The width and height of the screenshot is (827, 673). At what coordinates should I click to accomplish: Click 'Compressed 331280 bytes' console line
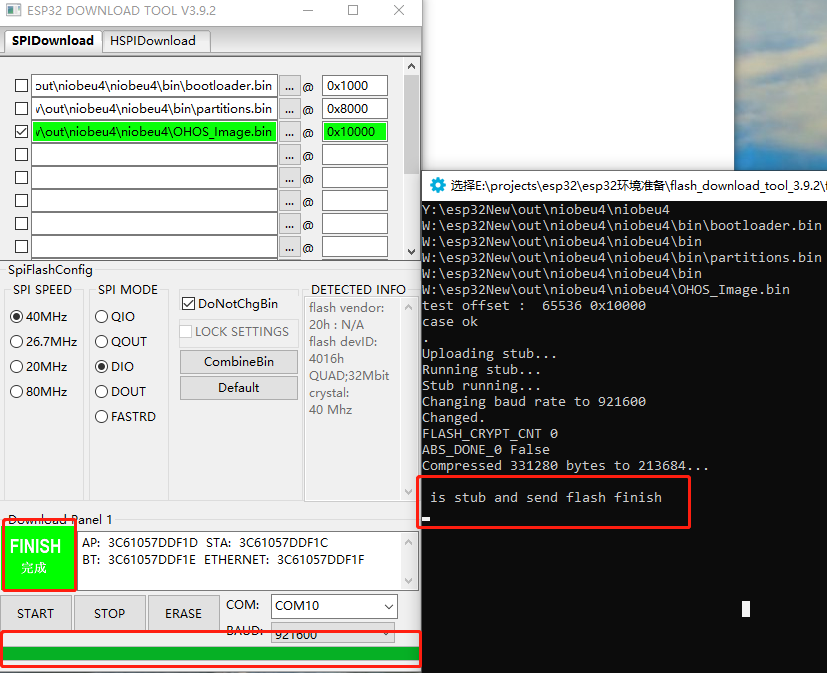(565, 466)
